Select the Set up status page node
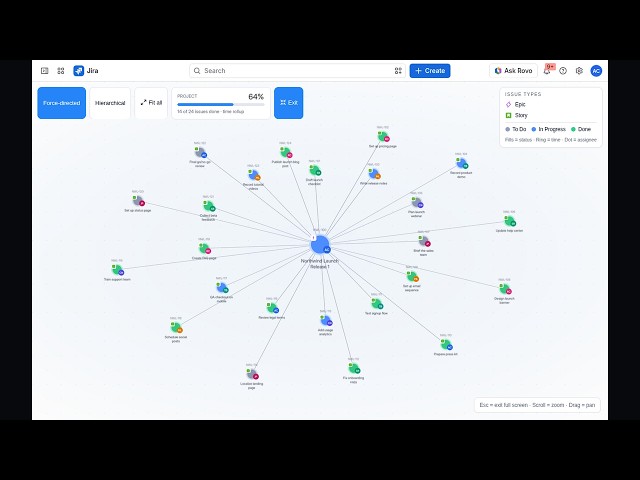Image resolution: width=640 pixels, height=480 pixels. [x=138, y=201]
